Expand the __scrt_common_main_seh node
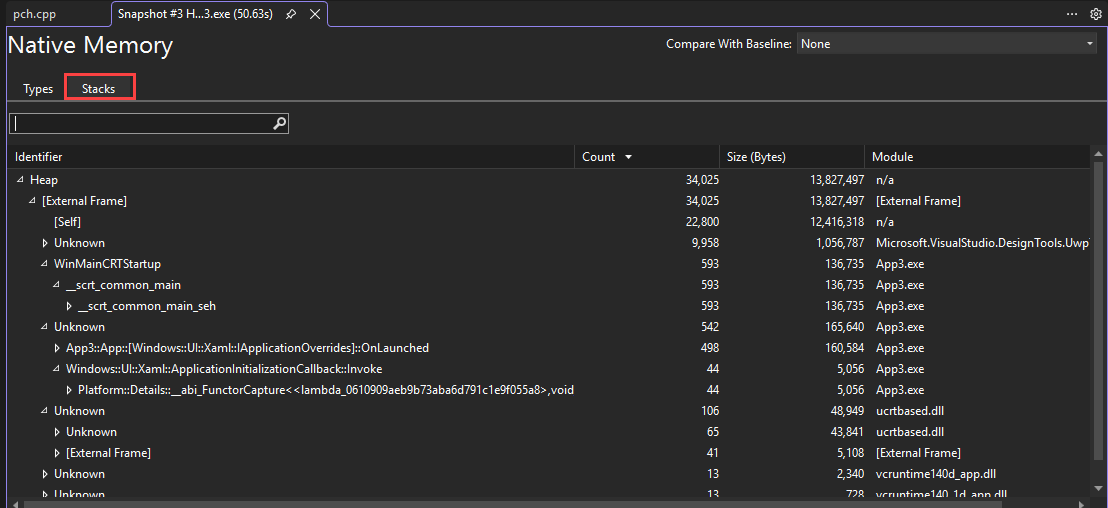 (69, 306)
